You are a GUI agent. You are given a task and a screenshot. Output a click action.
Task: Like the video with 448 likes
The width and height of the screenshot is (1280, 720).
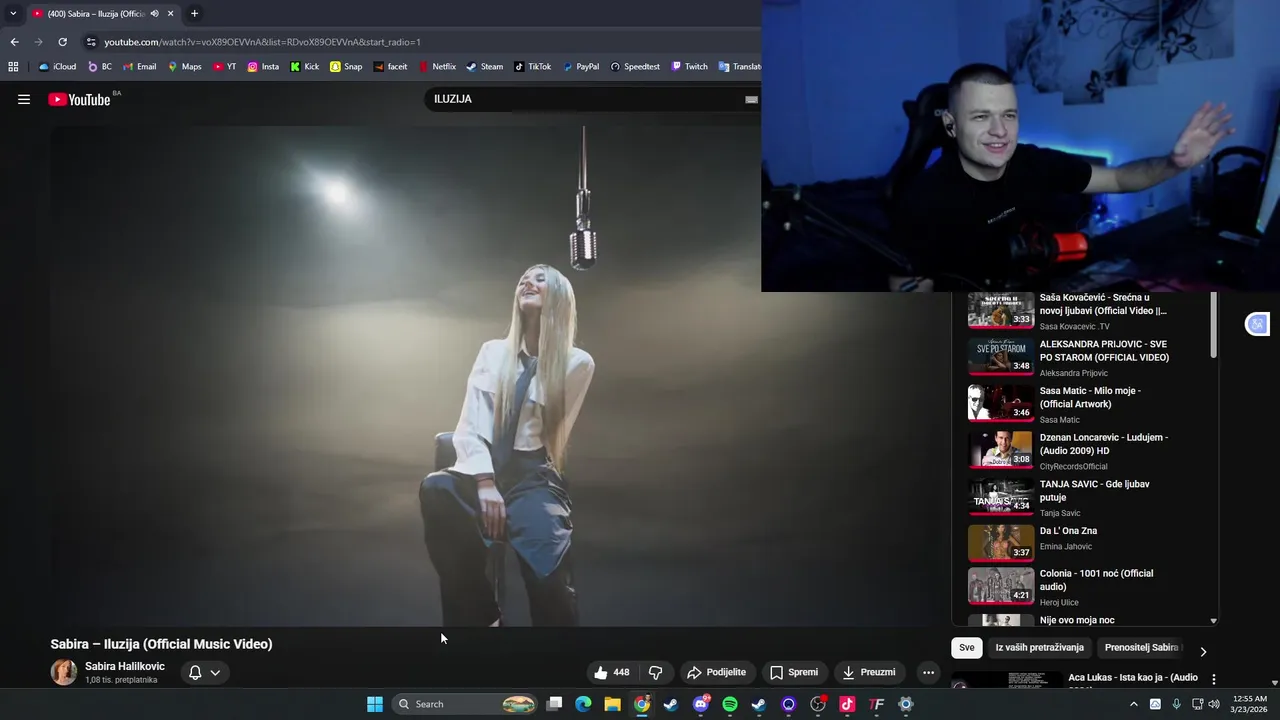pos(611,672)
